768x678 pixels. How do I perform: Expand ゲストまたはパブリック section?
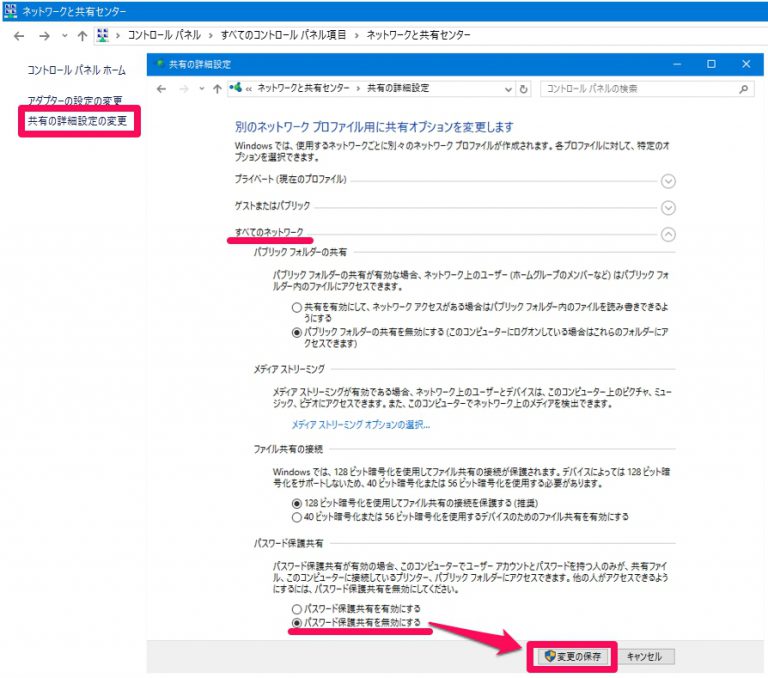[668, 208]
